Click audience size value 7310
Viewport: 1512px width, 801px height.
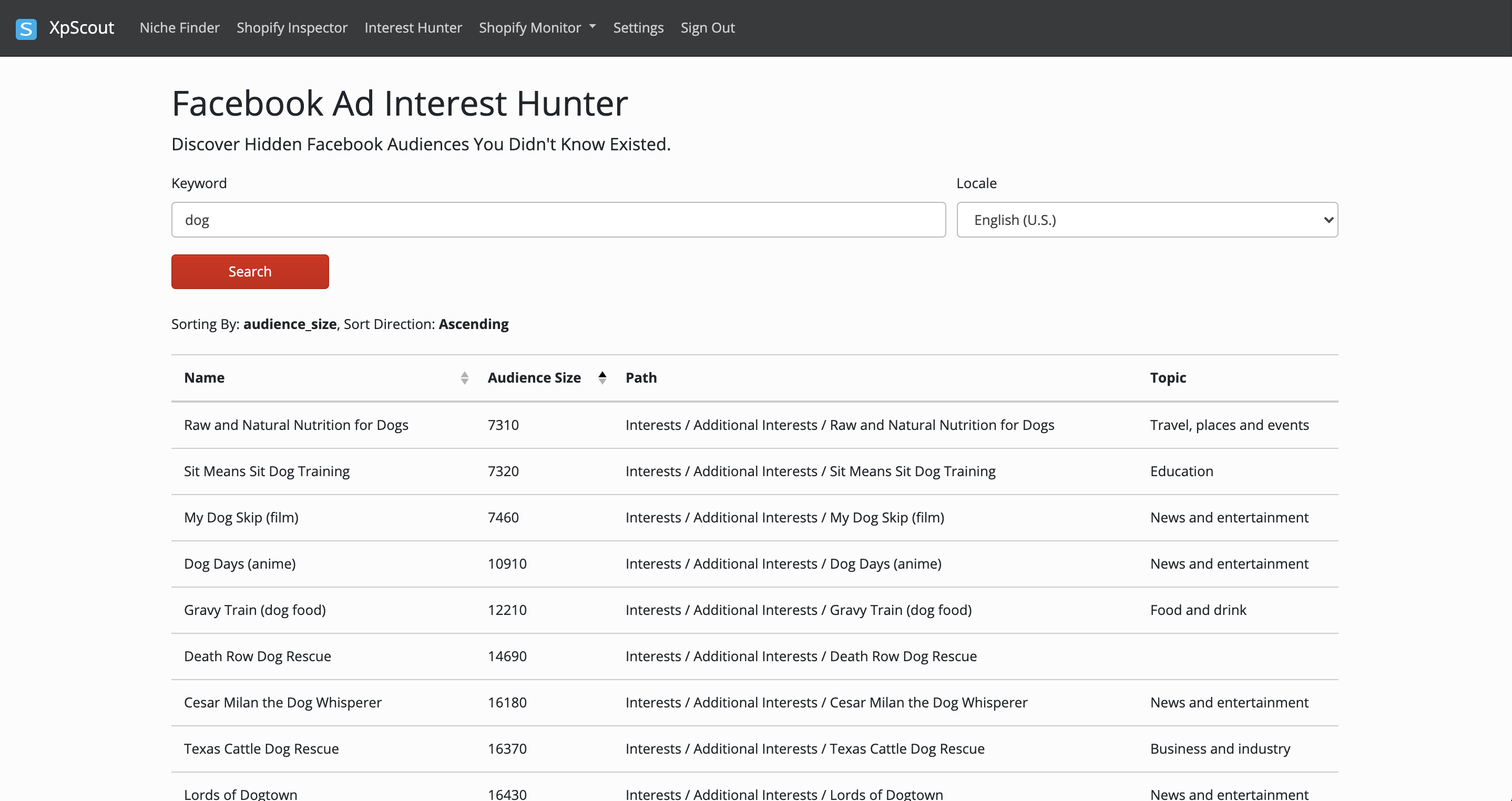[x=503, y=425]
